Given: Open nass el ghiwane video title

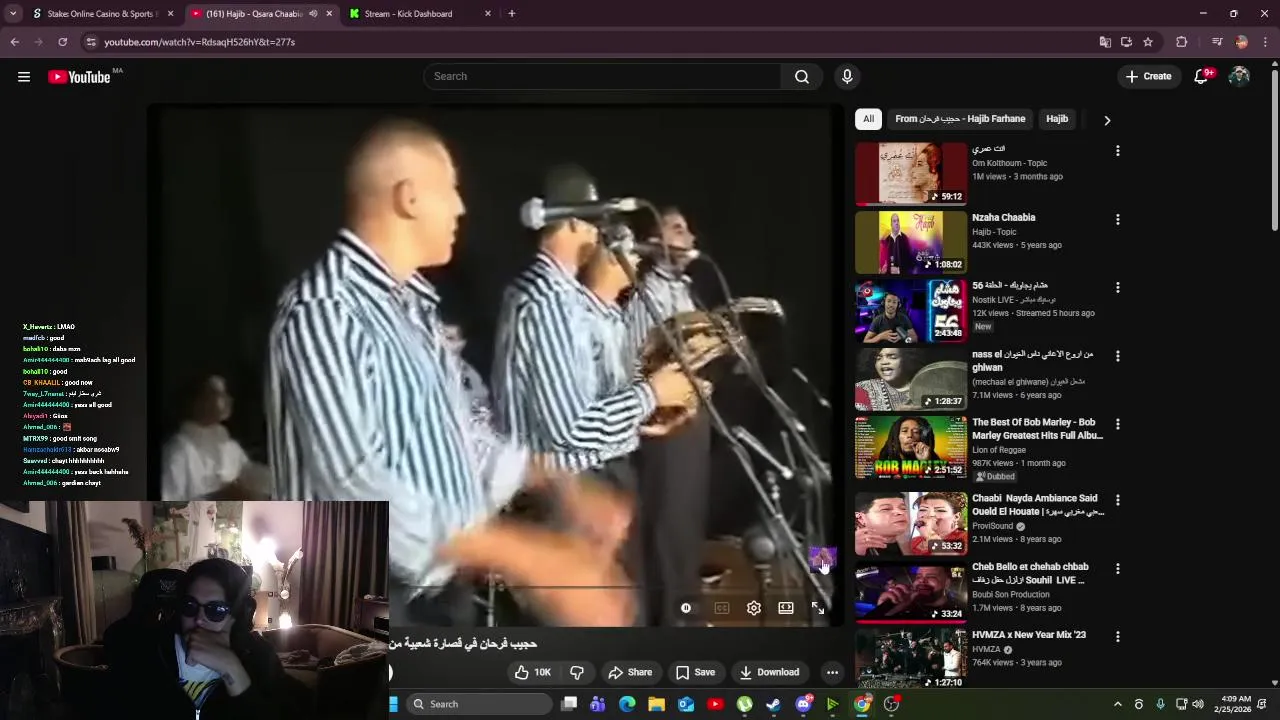Looking at the screenshot, I should (x=1032, y=361).
